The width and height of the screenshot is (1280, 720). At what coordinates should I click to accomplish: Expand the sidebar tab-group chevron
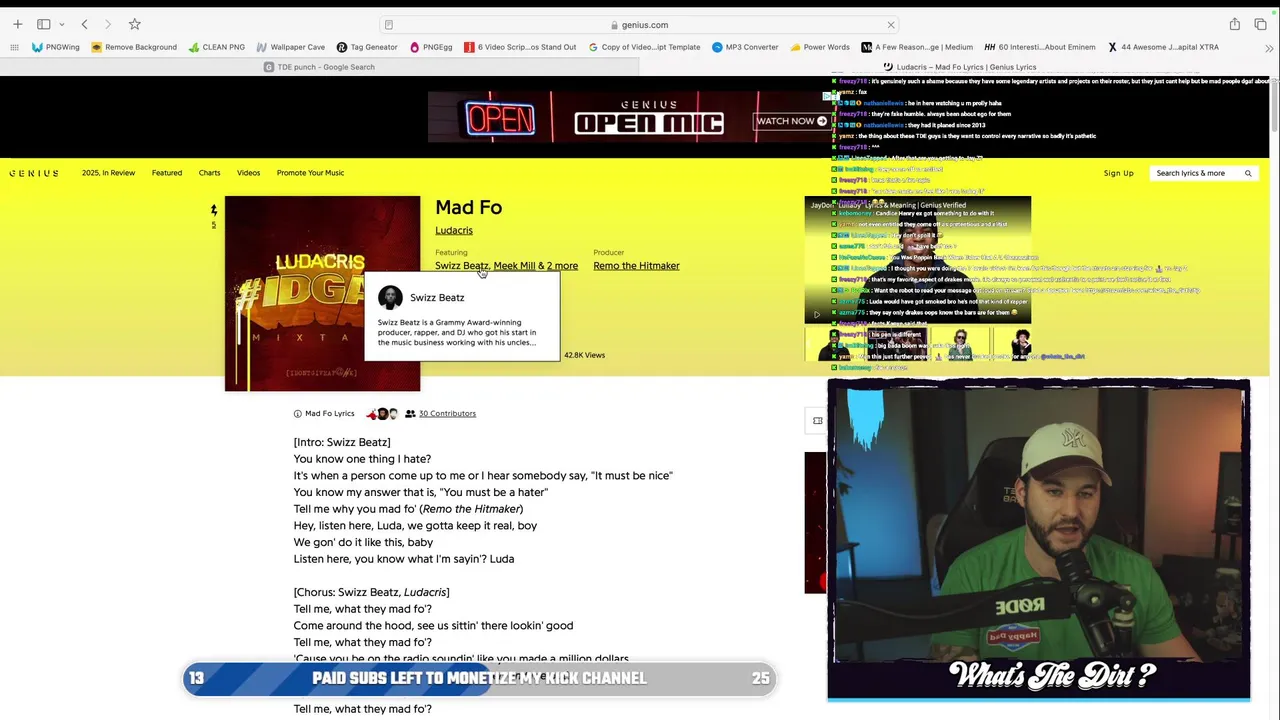[x=62, y=24]
